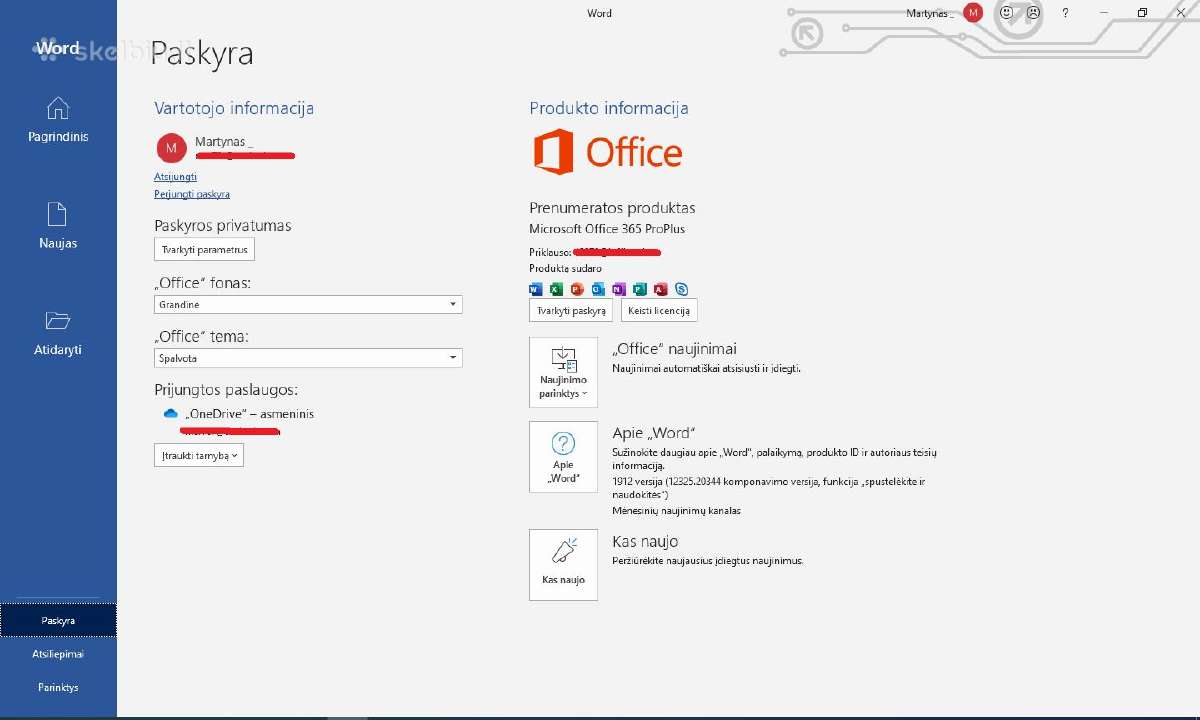Click the Martynas name under Vartotojo informacija

pos(224,142)
